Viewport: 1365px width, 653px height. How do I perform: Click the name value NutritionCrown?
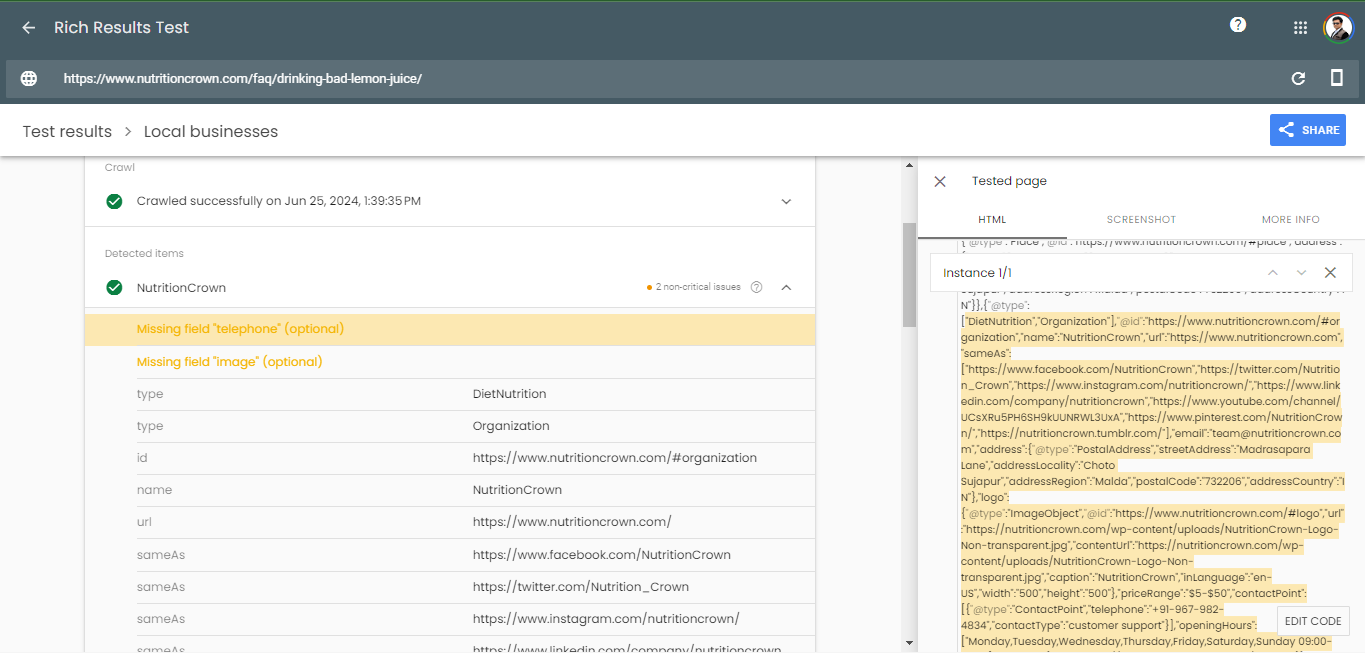[517, 490]
